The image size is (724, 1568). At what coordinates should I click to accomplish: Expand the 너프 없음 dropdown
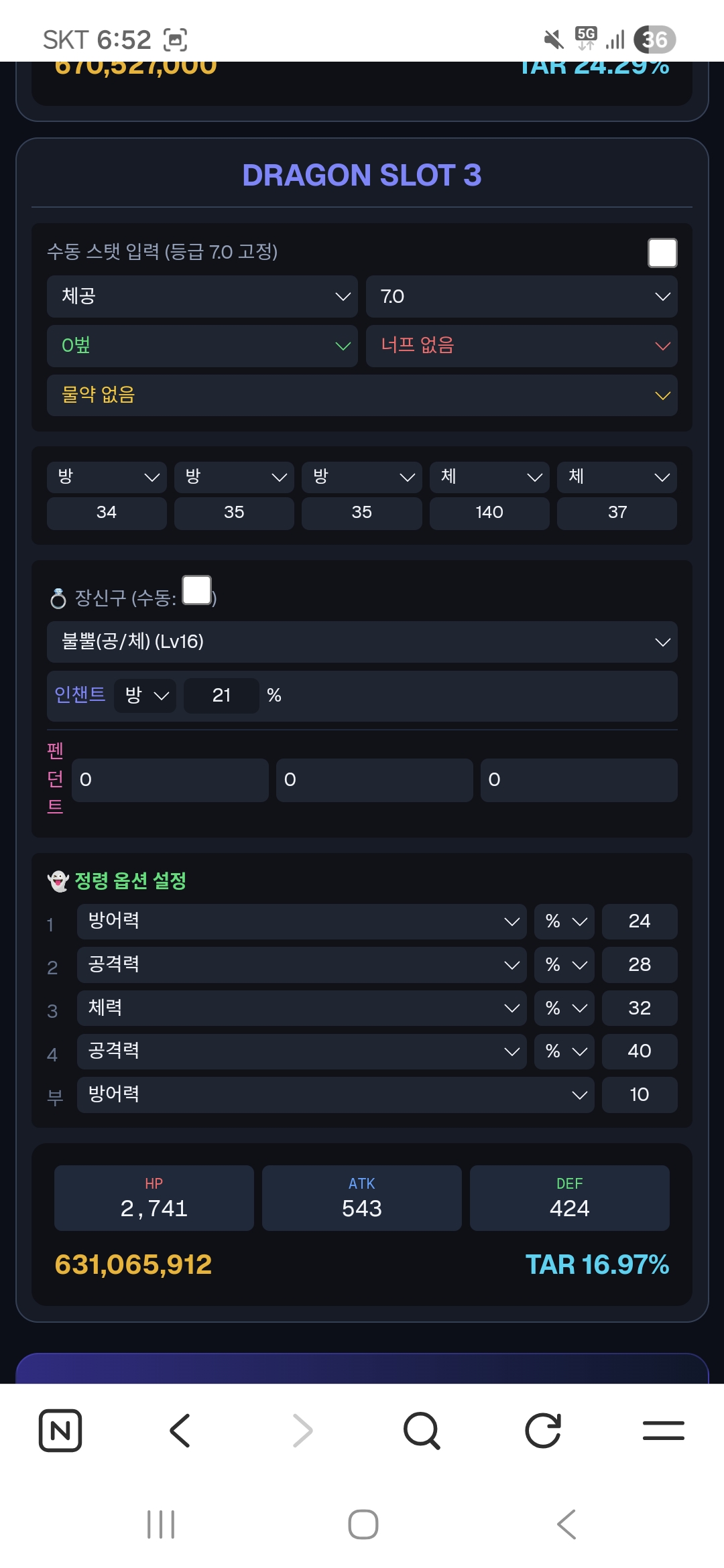[x=522, y=346]
